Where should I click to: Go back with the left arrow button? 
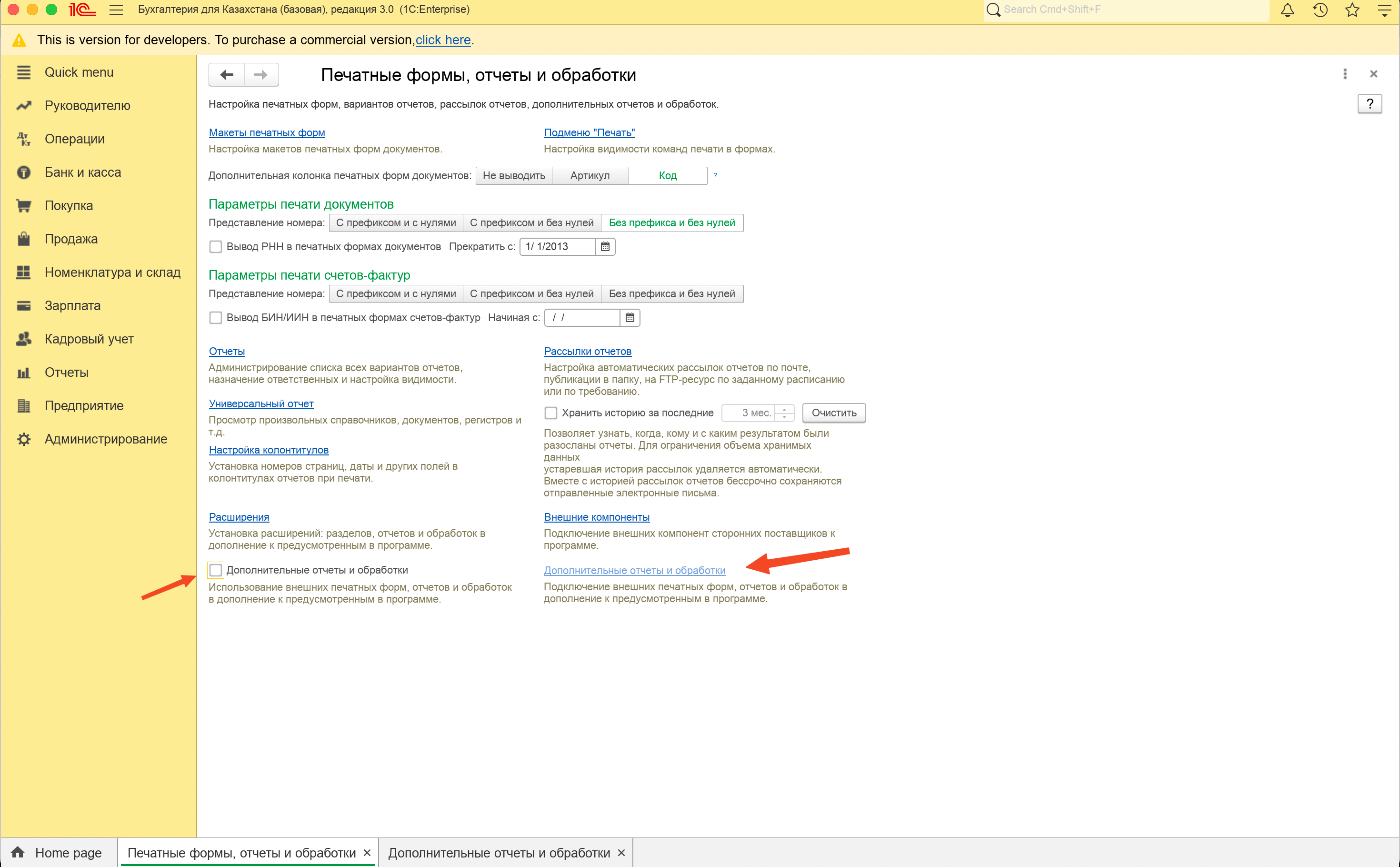click(x=227, y=74)
